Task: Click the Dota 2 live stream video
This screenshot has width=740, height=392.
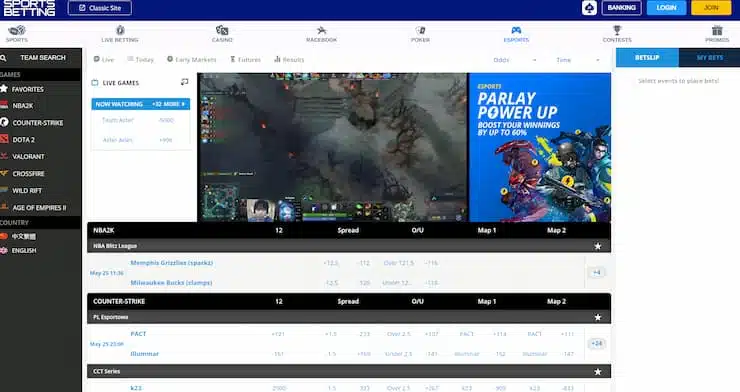Action: [x=332, y=147]
